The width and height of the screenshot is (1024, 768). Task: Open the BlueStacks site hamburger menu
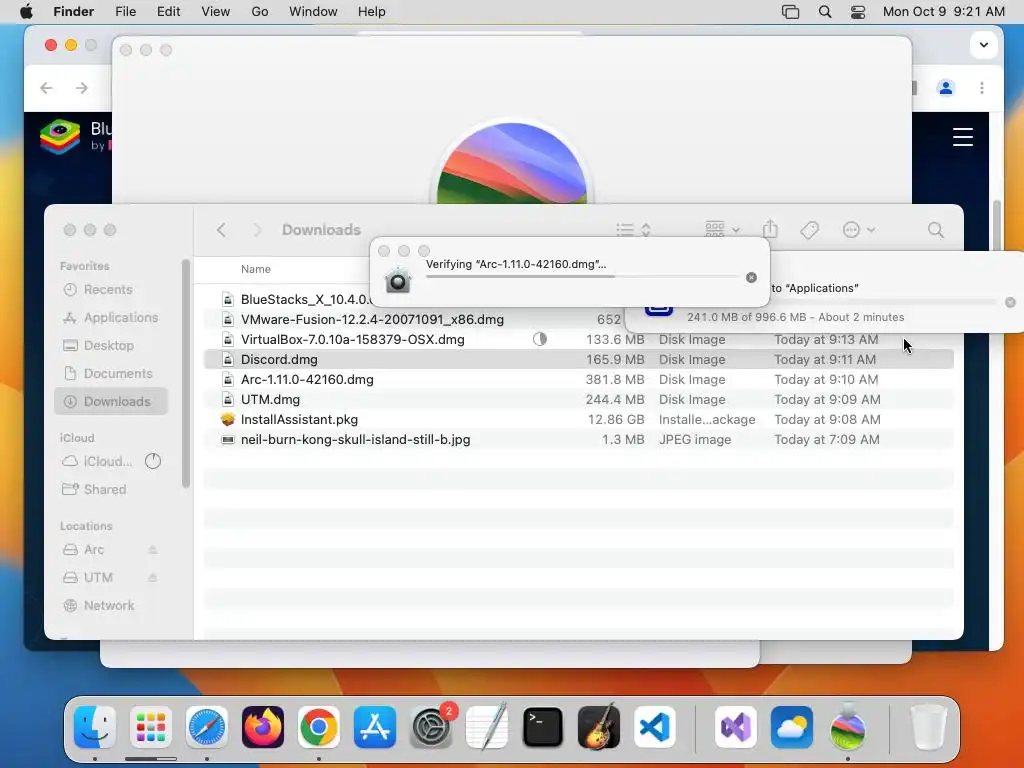tap(963, 137)
